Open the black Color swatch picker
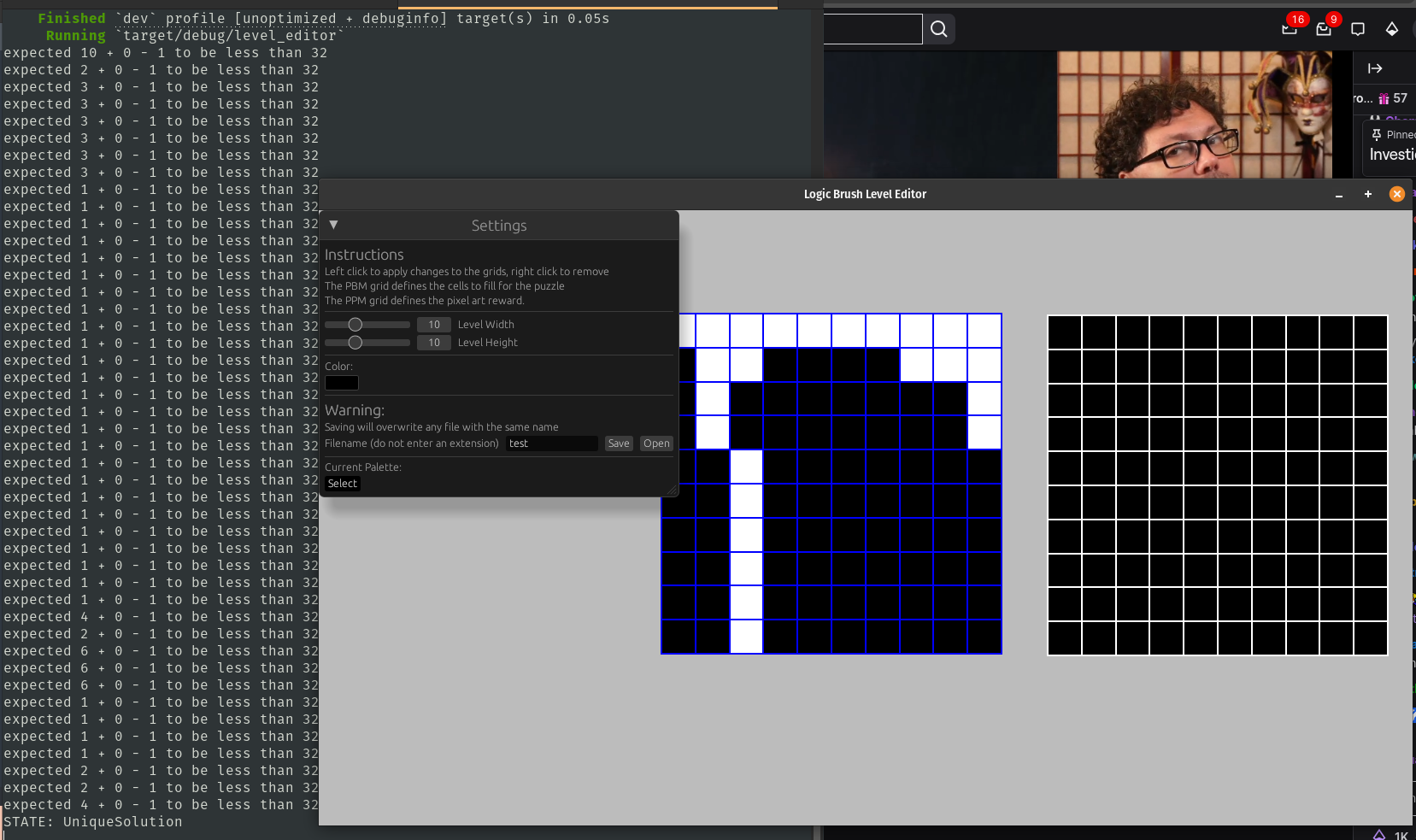The height and width of the screenshot is (840, 1416). [341, 383]
